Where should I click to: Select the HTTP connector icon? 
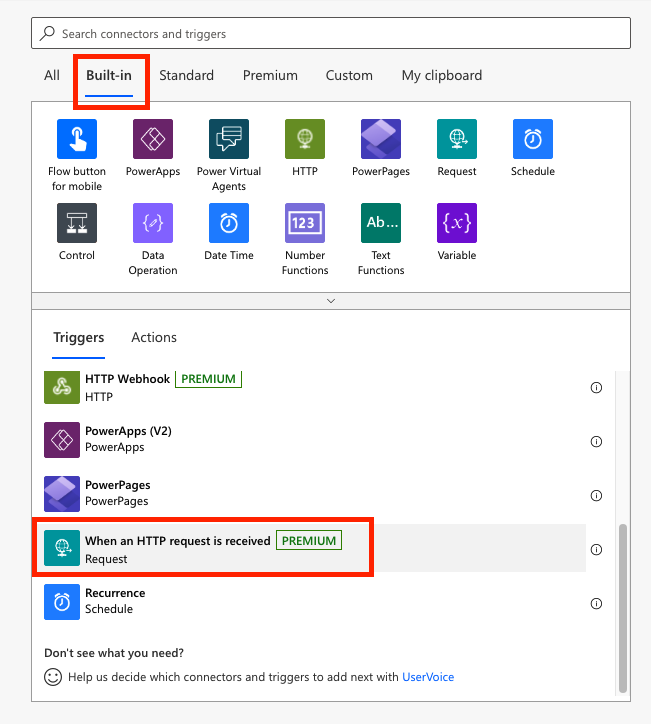click(x=305, y=139)
